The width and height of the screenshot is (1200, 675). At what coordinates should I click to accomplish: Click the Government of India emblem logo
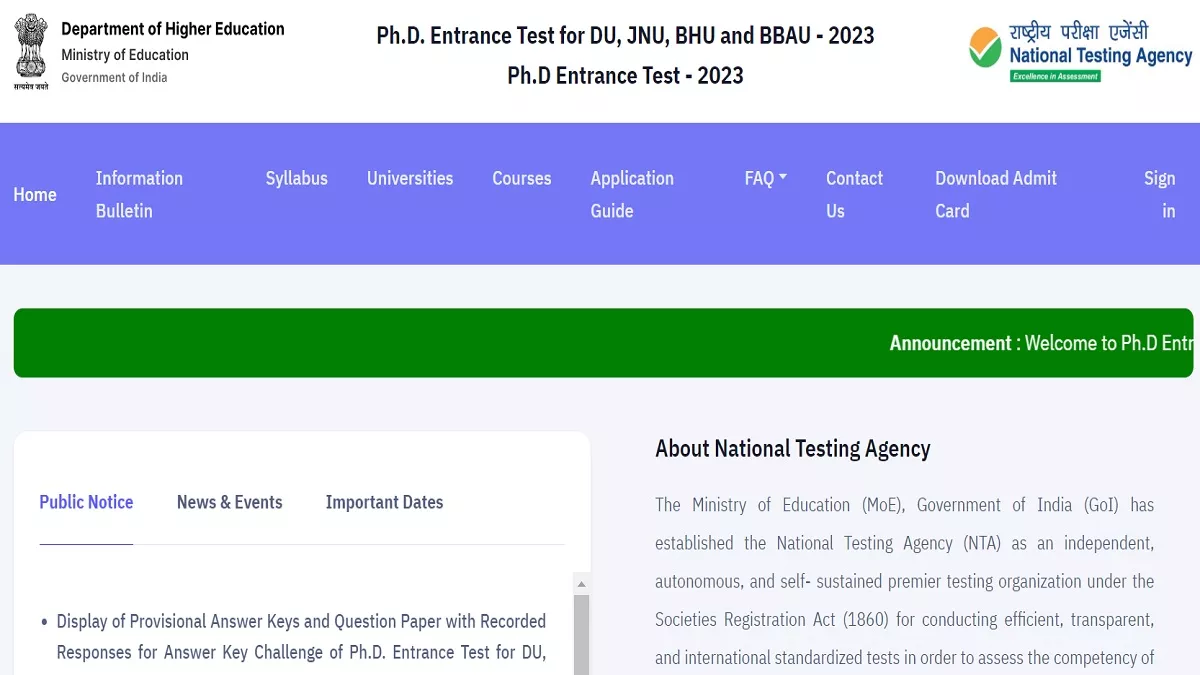pos(31,50)
